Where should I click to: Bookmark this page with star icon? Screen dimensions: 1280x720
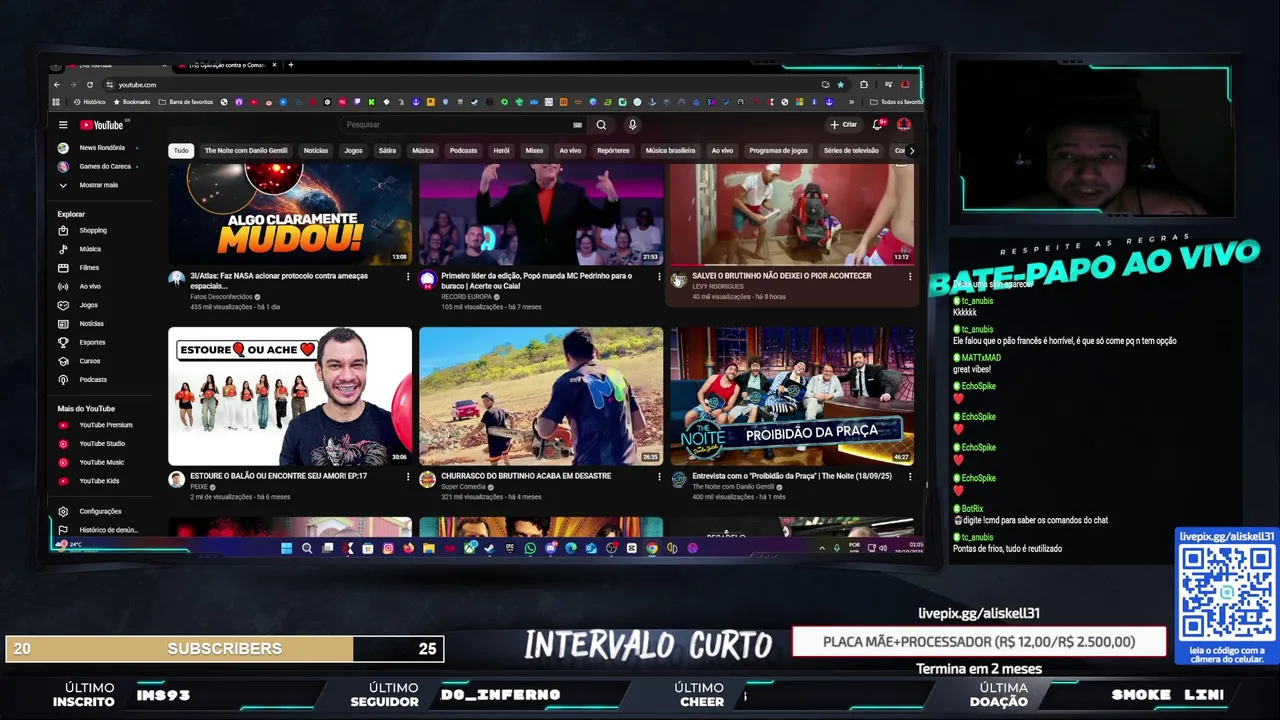840,85
